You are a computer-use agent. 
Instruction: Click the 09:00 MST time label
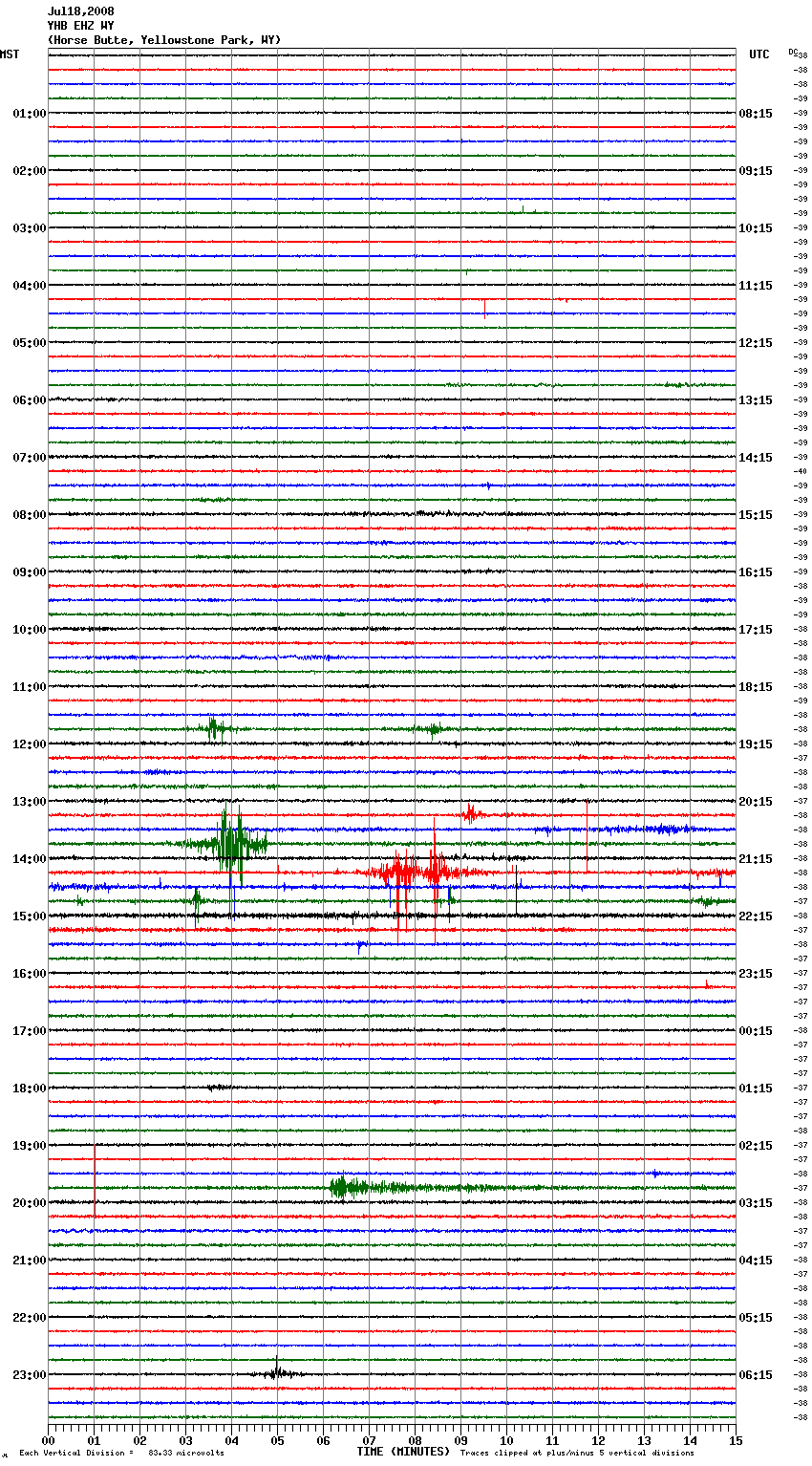29,572
